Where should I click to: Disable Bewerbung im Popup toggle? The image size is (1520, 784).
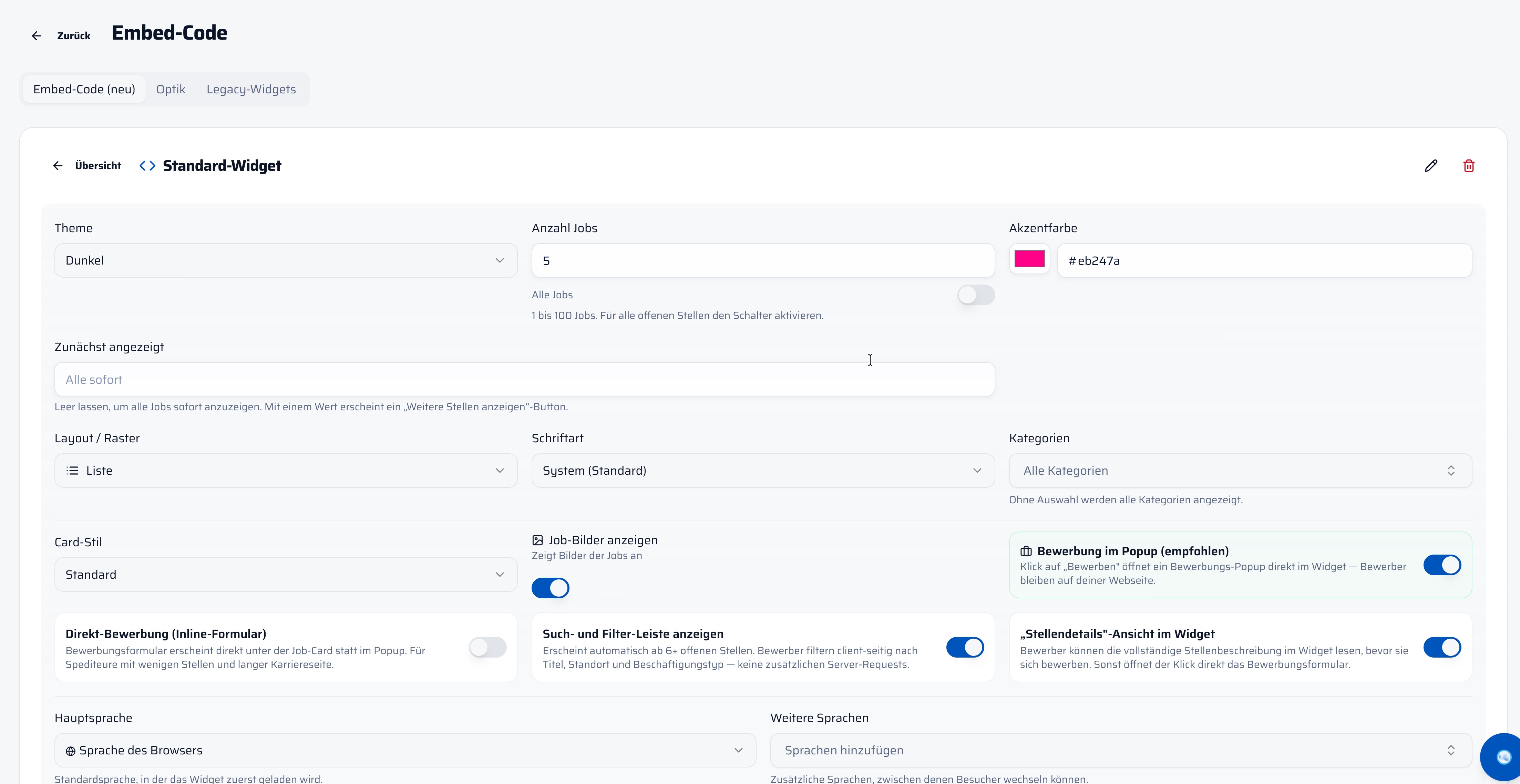[1442, 565]
